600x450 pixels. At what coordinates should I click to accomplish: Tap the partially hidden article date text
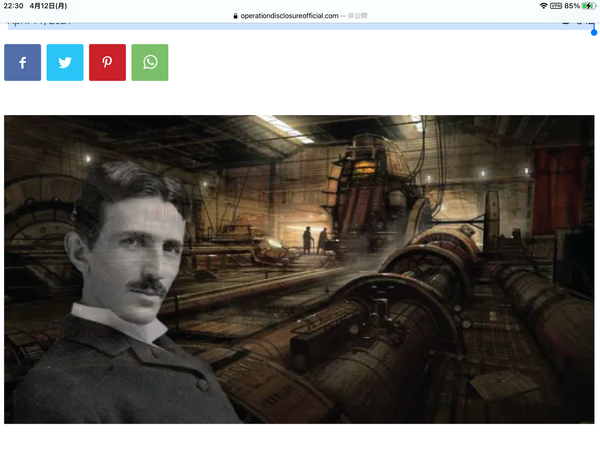(40, 22)
